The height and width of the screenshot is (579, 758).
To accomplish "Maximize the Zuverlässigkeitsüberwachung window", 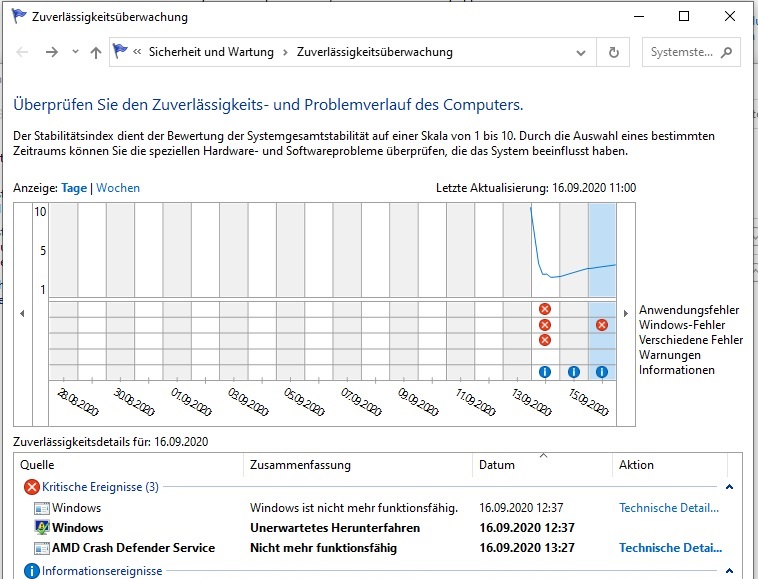I will (x=684, y=16).
